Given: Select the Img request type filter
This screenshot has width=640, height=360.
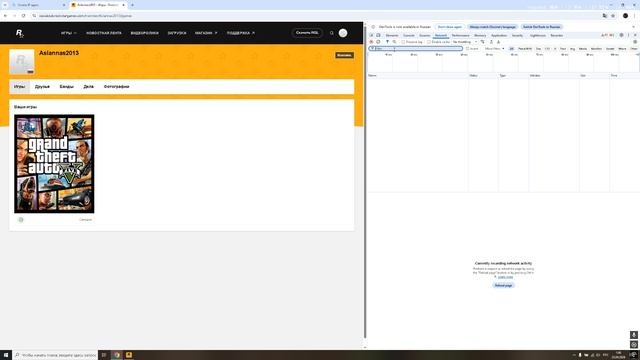Looking at the screenshot, I should point(573,49).
